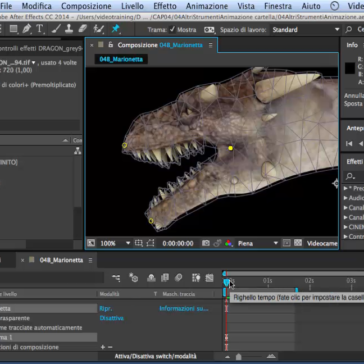
Task: Click the zoom in mountains icon in timeline
Action: click(x=272, y=357)
